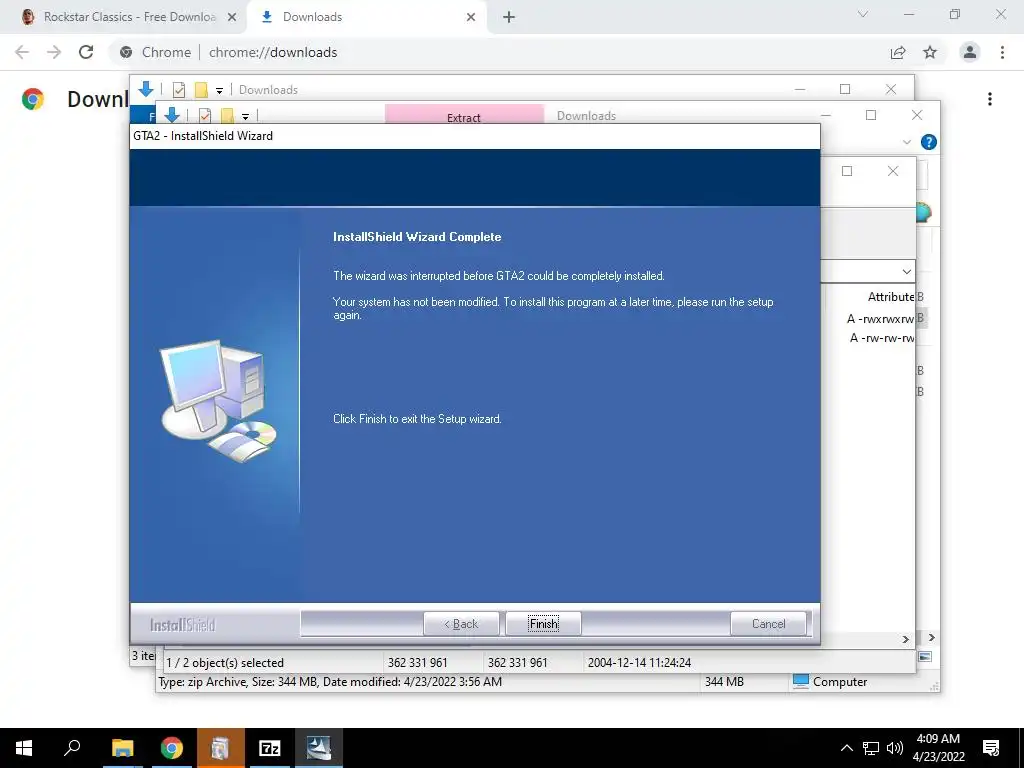Click the highlighted orange installer taskbar icon
The height and width of the screenshot is (768, 1024).
[221, 748]
